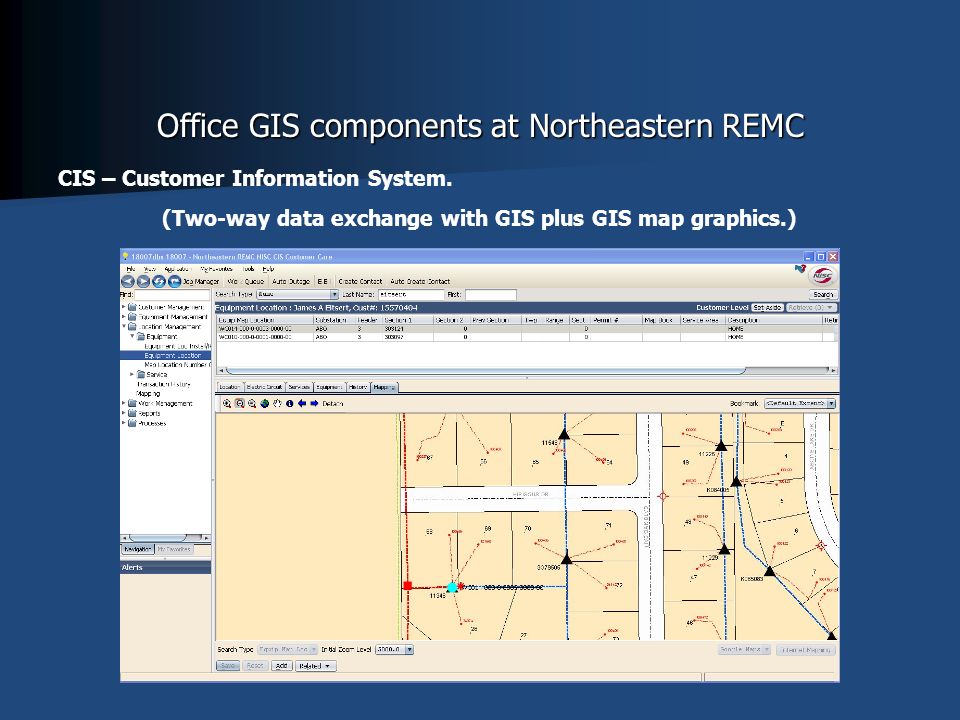Click the Set Aside button
The height and width of the screenshot is (720, 960).
click(x=768, y=307)
